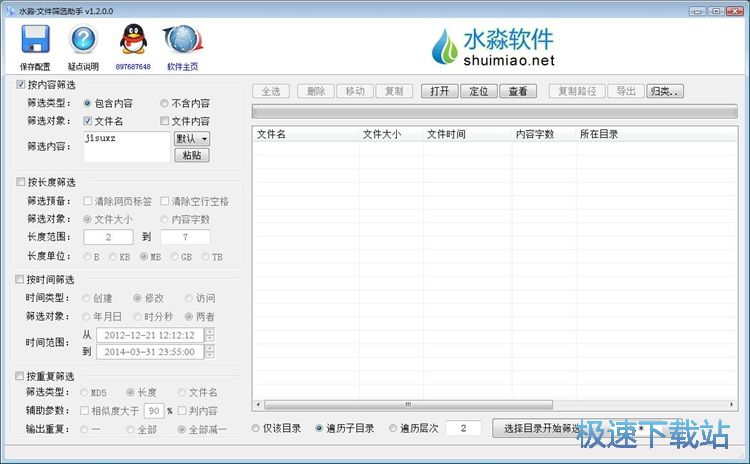This screenshot has width=750, height=464.
Task: Toggle the 文件名 filter target checkbox
Action: point(88,121)
